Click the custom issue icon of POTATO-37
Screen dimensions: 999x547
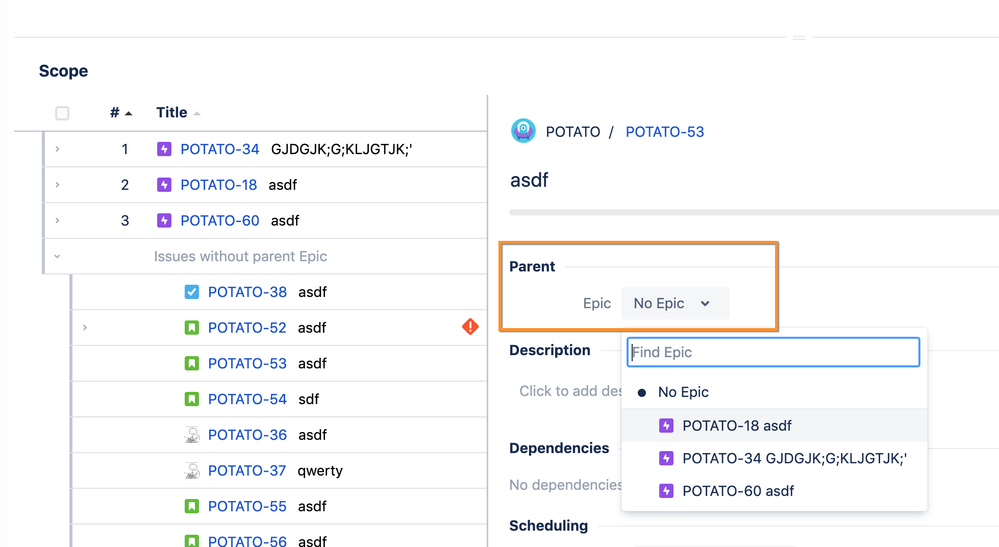point(192,470)
